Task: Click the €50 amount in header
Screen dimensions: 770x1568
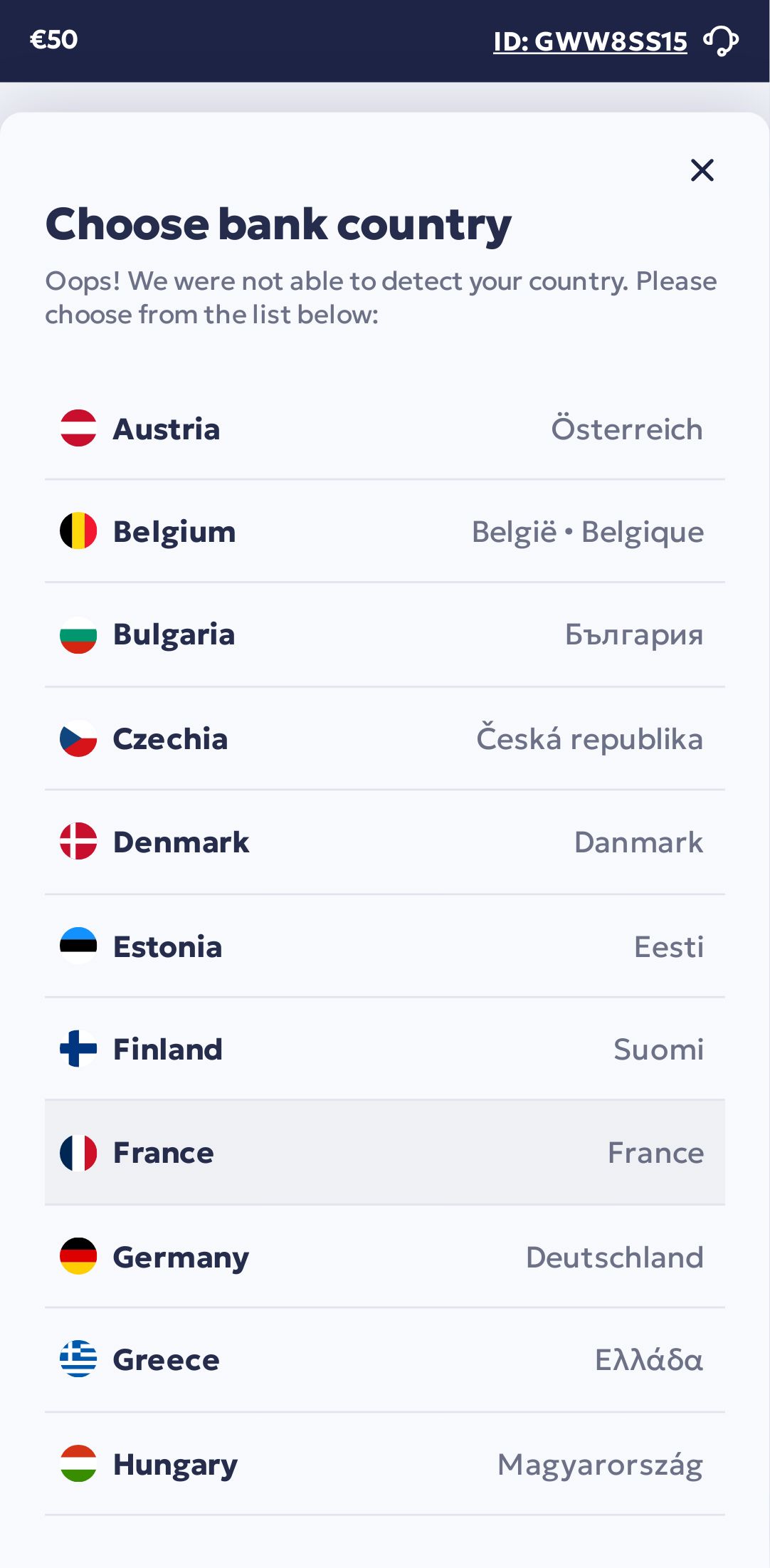Action: tap(53, 40)
